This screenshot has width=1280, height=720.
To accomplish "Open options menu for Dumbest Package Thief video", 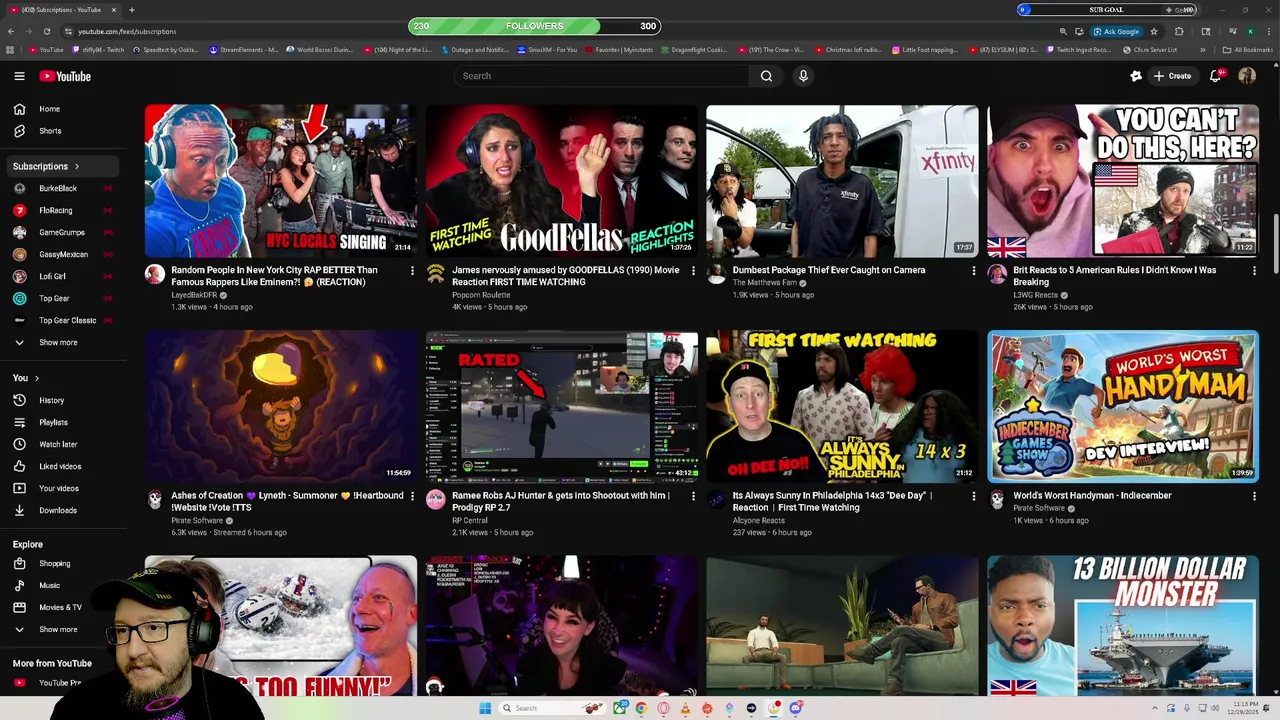I will tap(974, 270).
